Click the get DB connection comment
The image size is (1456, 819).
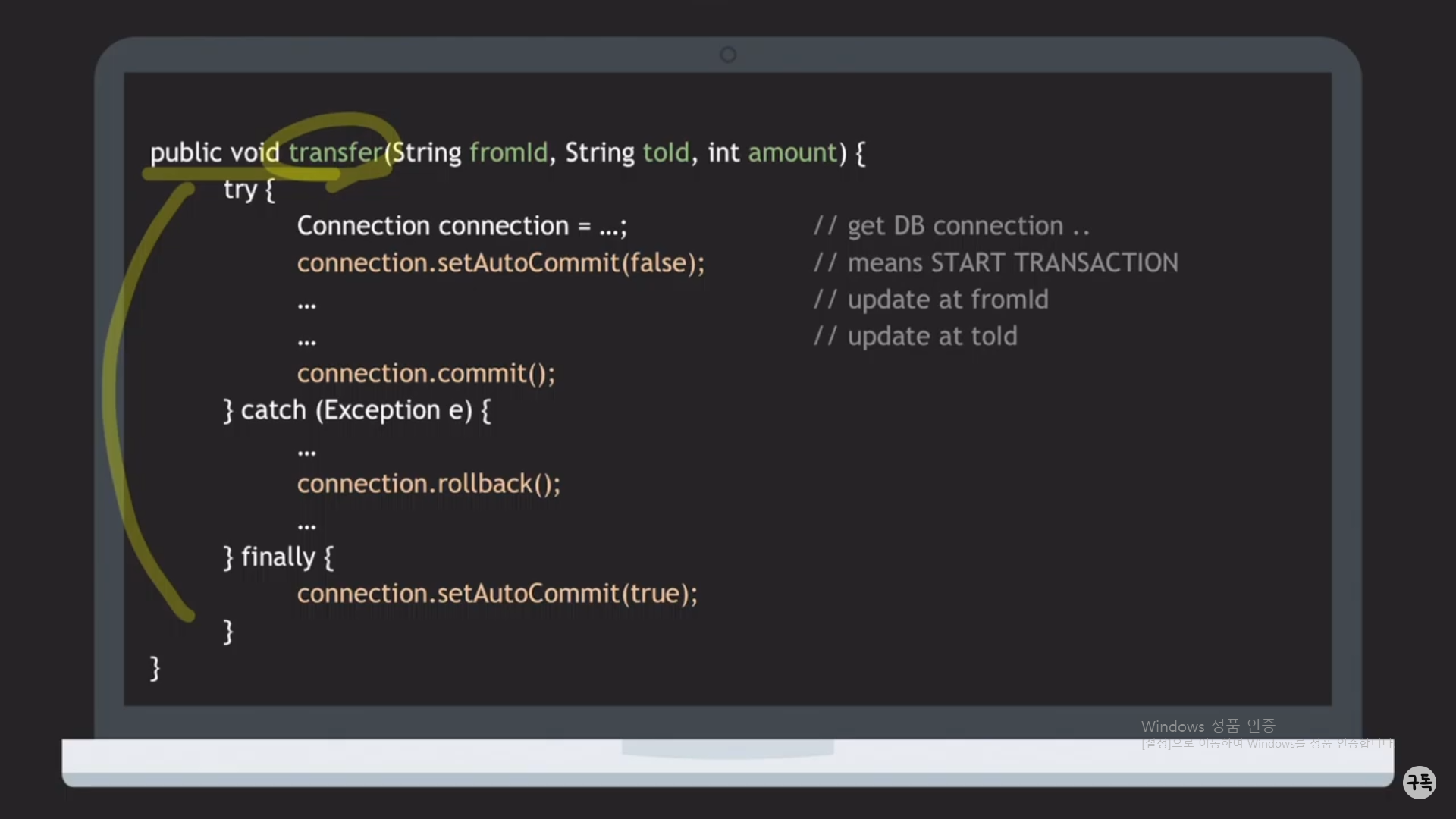point(952,226)
